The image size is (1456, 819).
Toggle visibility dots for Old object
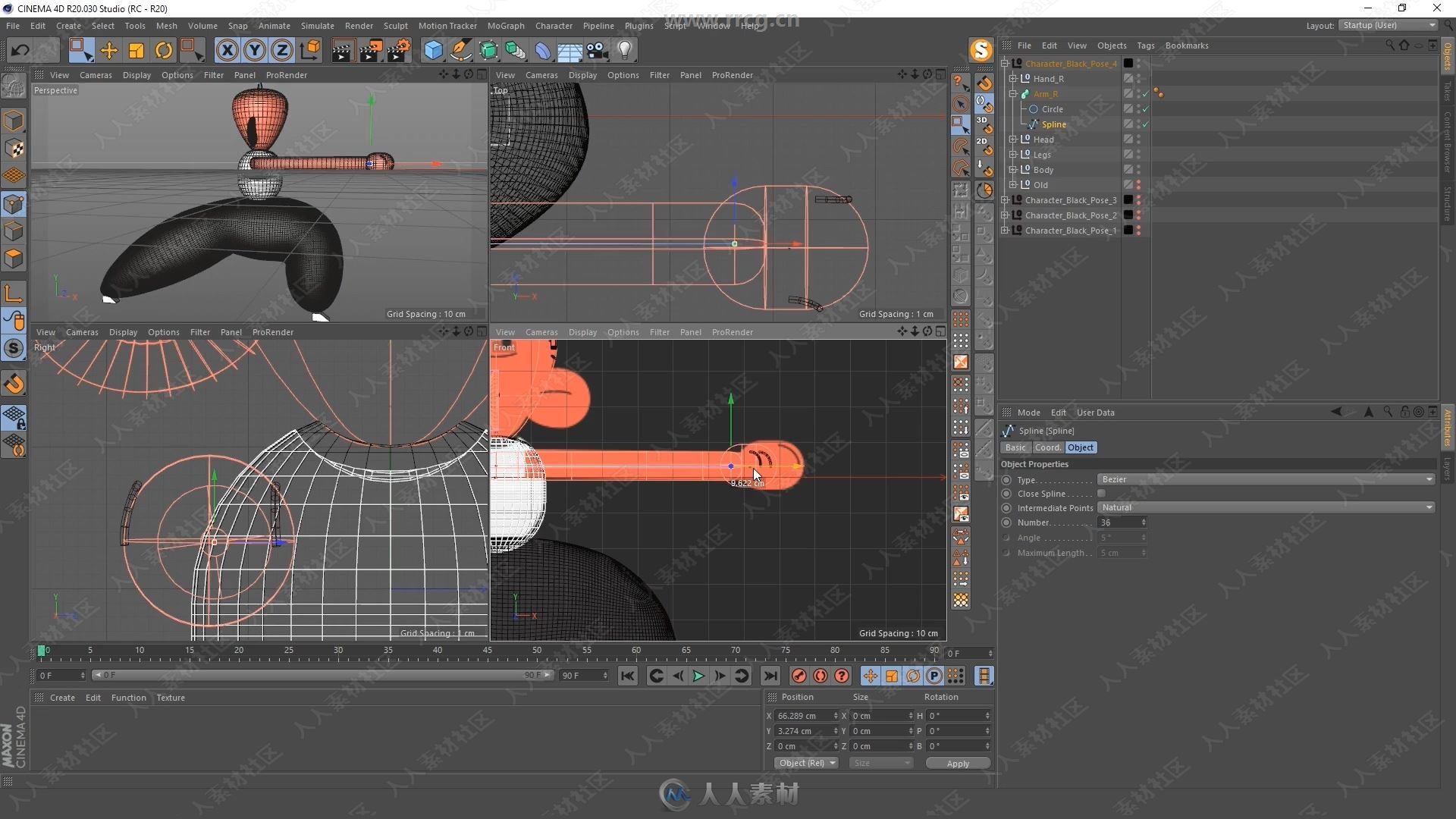point(1138,185)
